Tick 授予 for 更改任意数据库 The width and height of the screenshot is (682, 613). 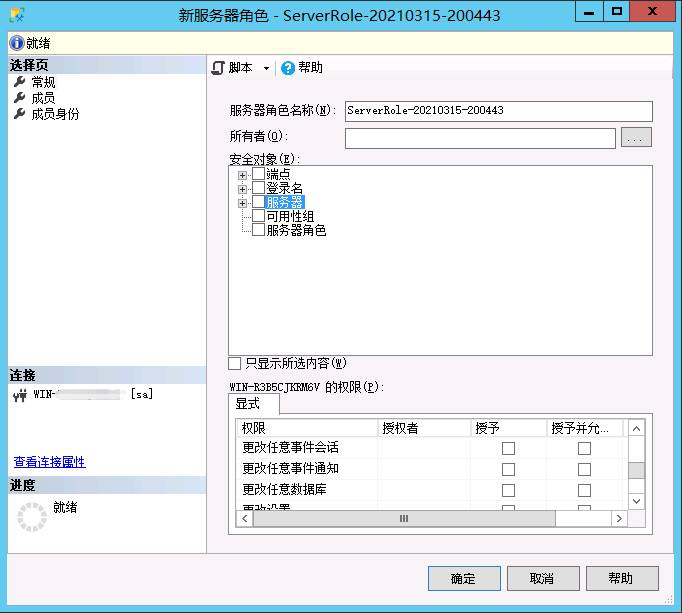[x=508, y=490]
